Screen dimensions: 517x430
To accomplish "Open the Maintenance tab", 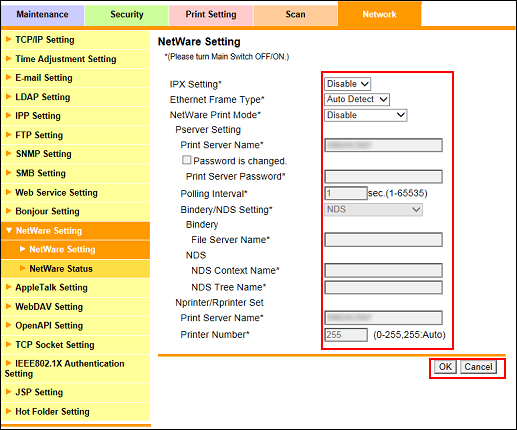I will pos(42,14).
